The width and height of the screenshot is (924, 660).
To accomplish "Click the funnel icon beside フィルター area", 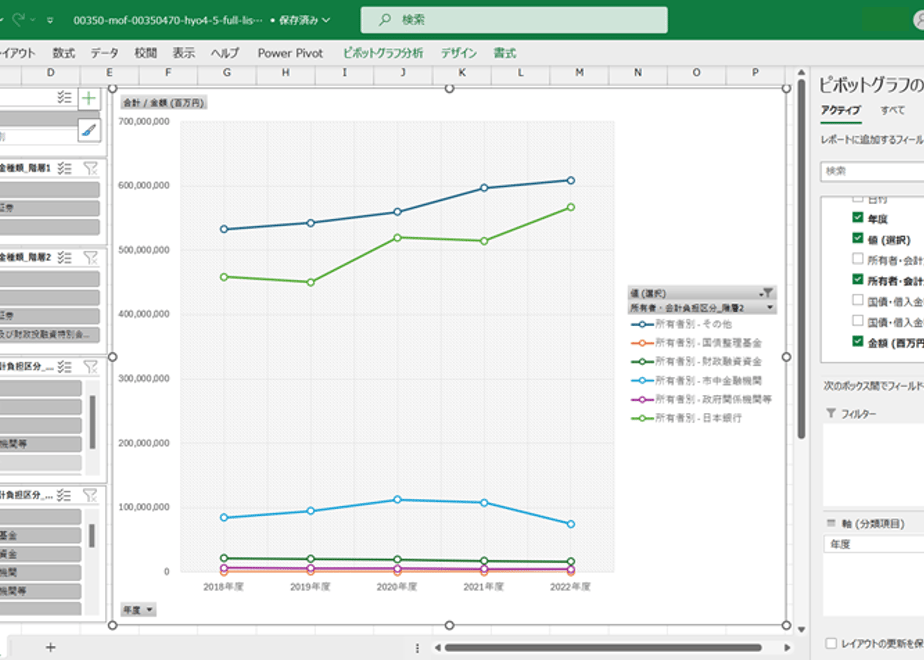I will 831,413.
